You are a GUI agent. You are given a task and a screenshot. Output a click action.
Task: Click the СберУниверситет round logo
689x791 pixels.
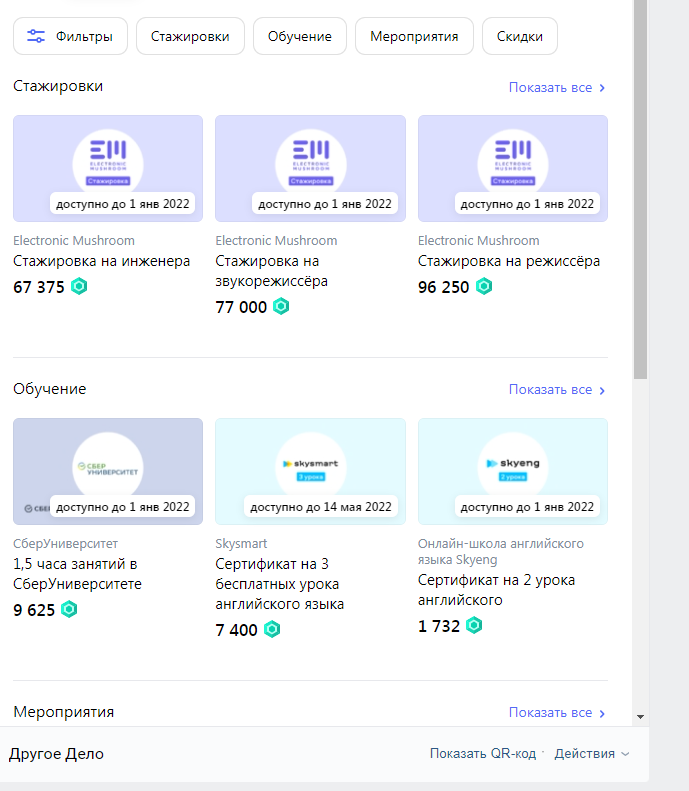coord(108,464)
